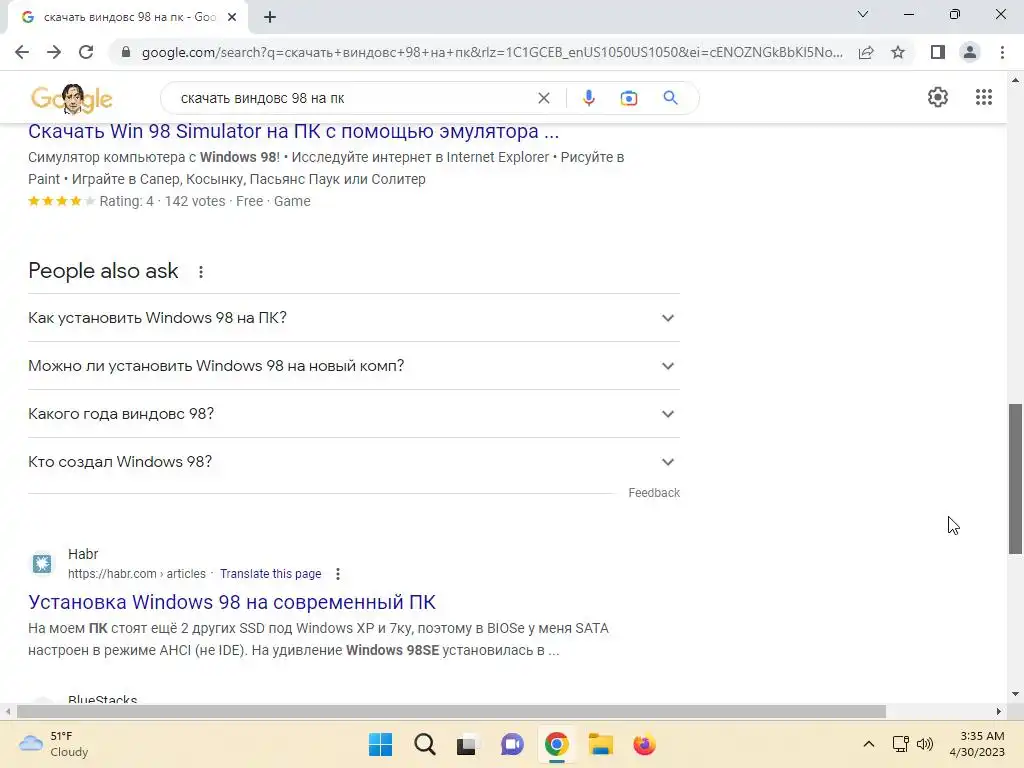Click the Google doodle logo
The height and width of the screenshot is (768, 1024).
(x=72, y=98)
